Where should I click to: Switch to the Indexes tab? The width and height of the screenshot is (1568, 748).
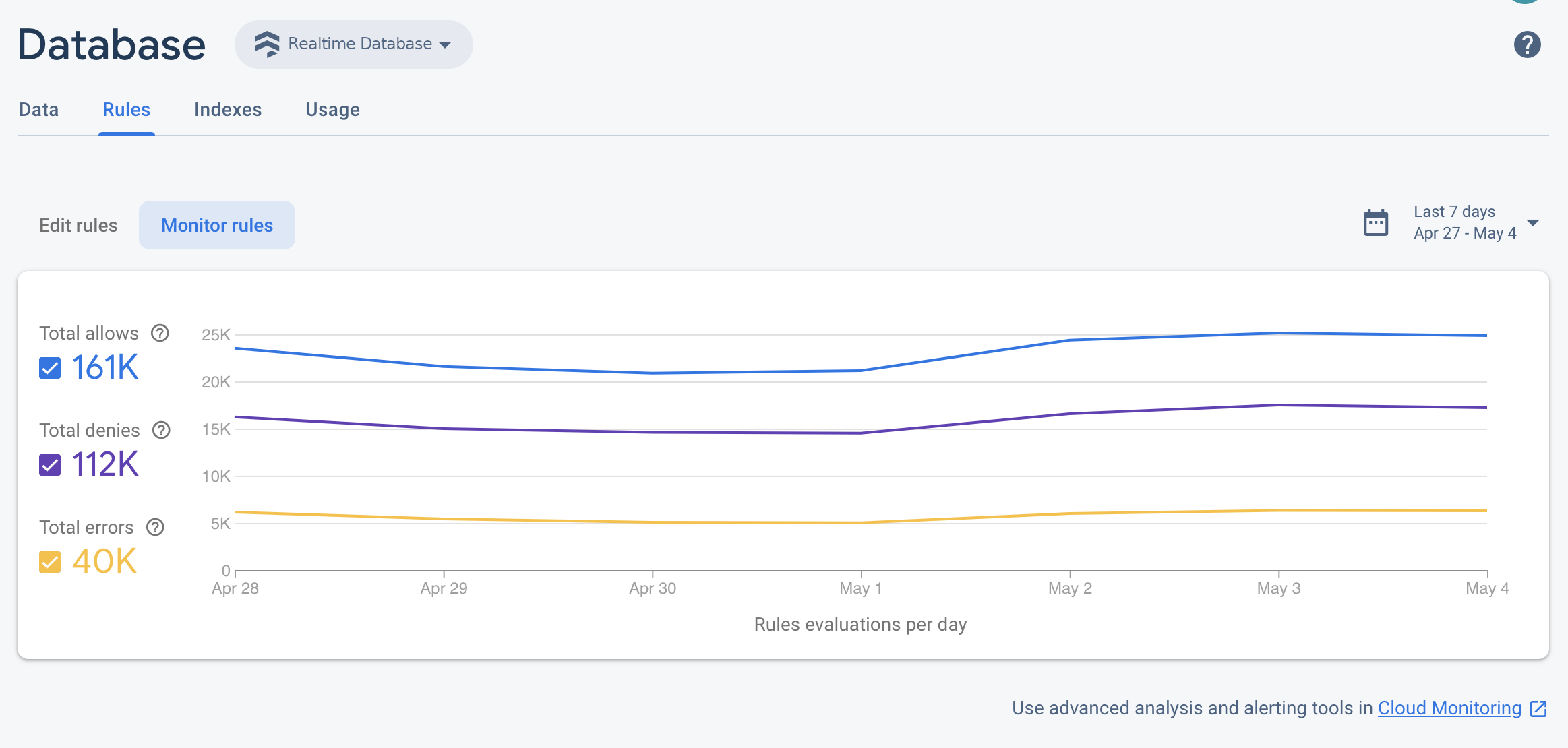coord(228,109)
